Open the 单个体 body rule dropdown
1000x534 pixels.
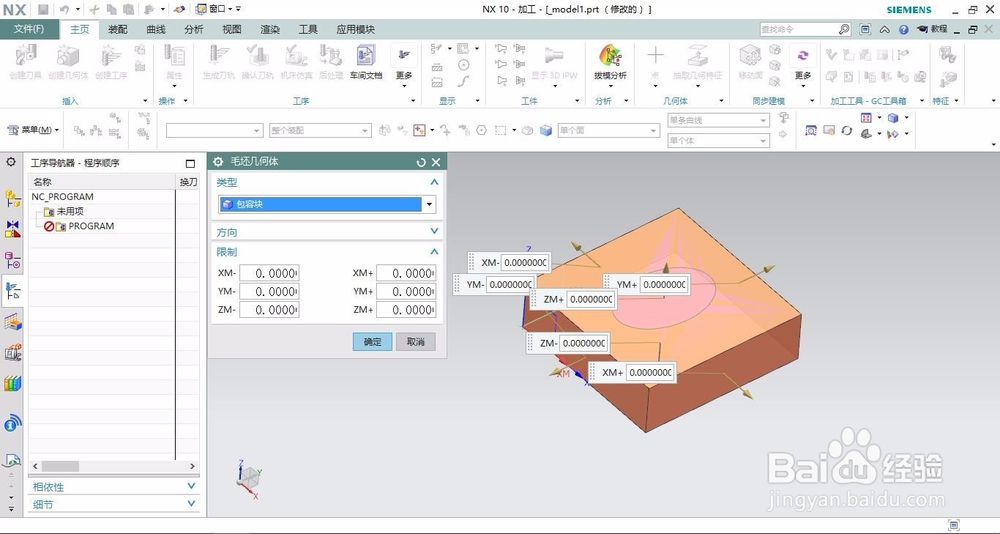coord(718,140)
